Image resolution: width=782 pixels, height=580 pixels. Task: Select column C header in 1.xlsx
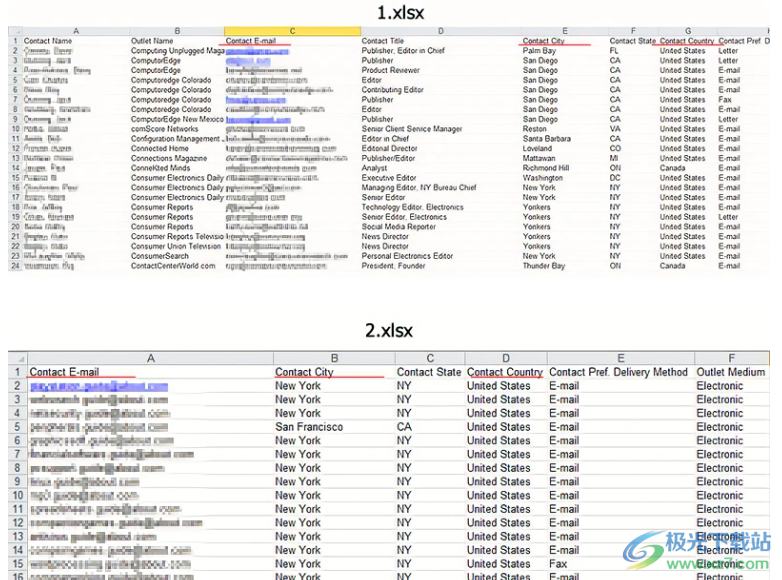(x=292, y=31)
